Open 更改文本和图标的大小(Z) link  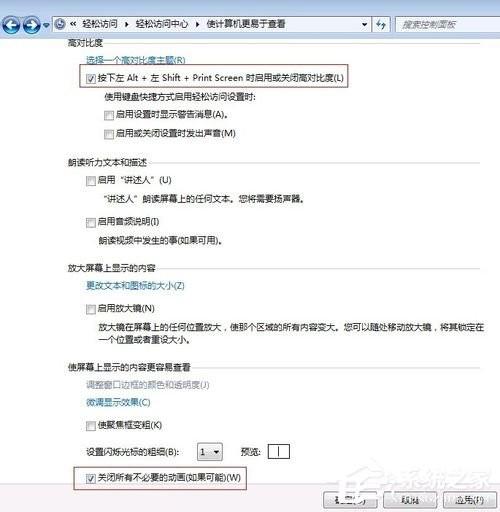coord(135,286)
